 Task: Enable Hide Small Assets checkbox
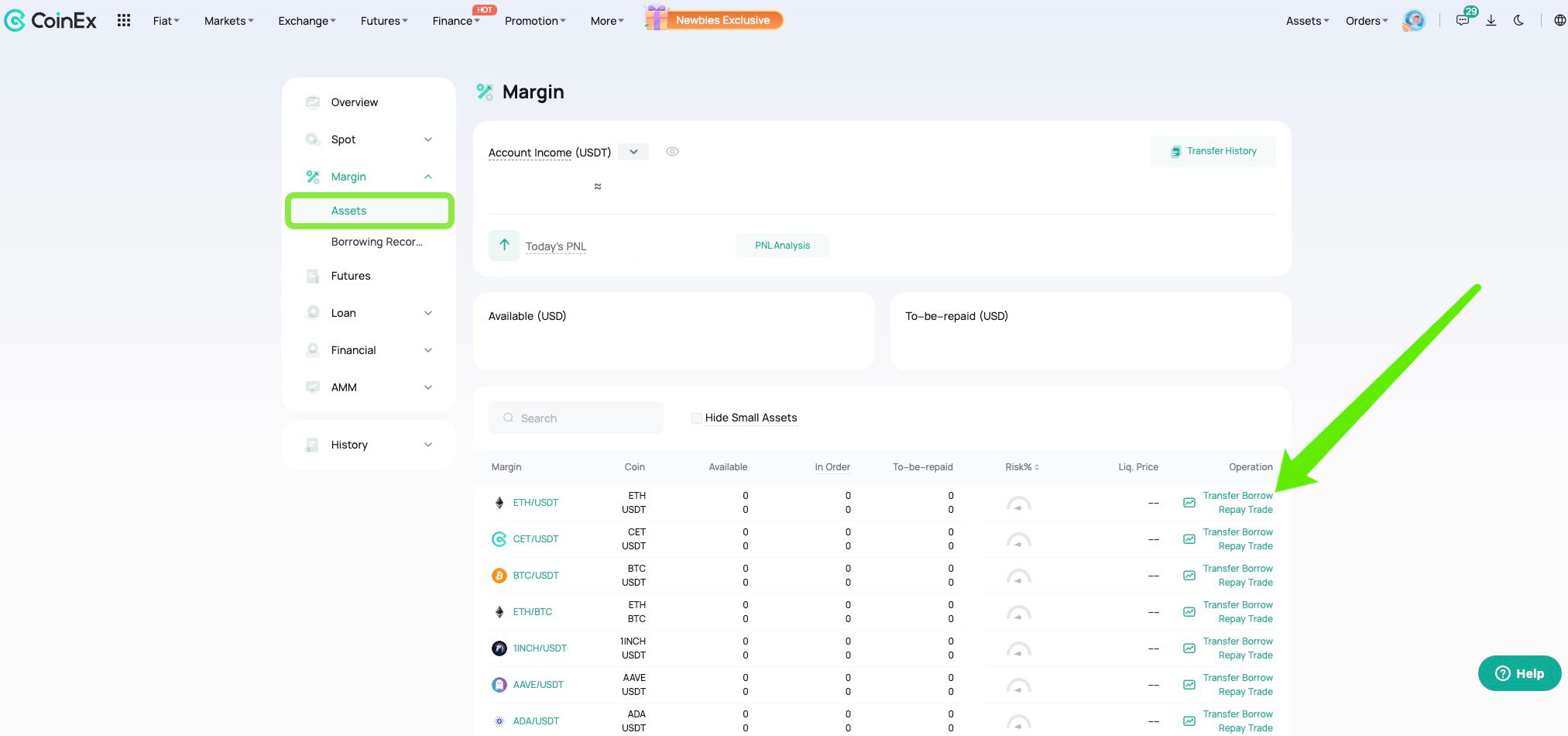coord(696,418)
